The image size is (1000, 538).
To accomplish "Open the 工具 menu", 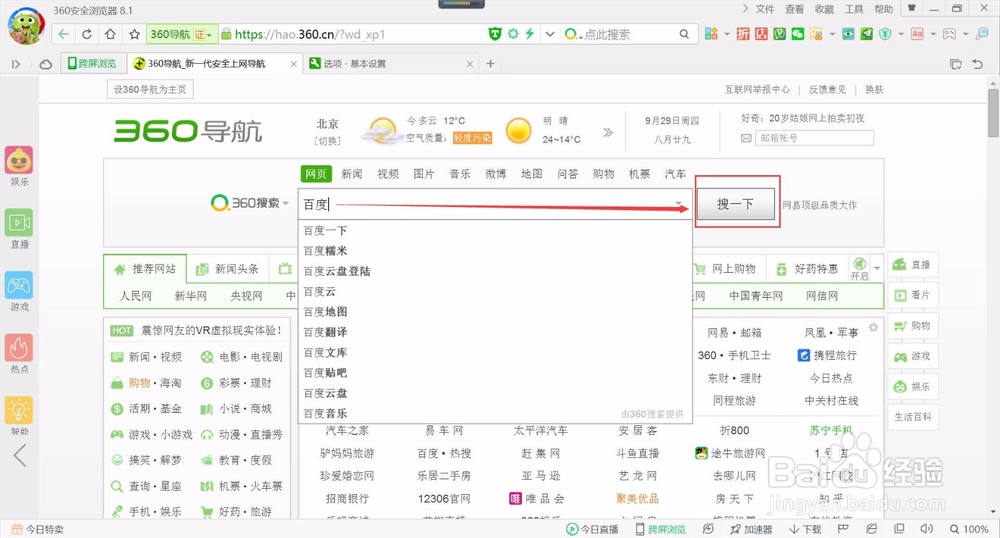I will [x=854, y=9].
